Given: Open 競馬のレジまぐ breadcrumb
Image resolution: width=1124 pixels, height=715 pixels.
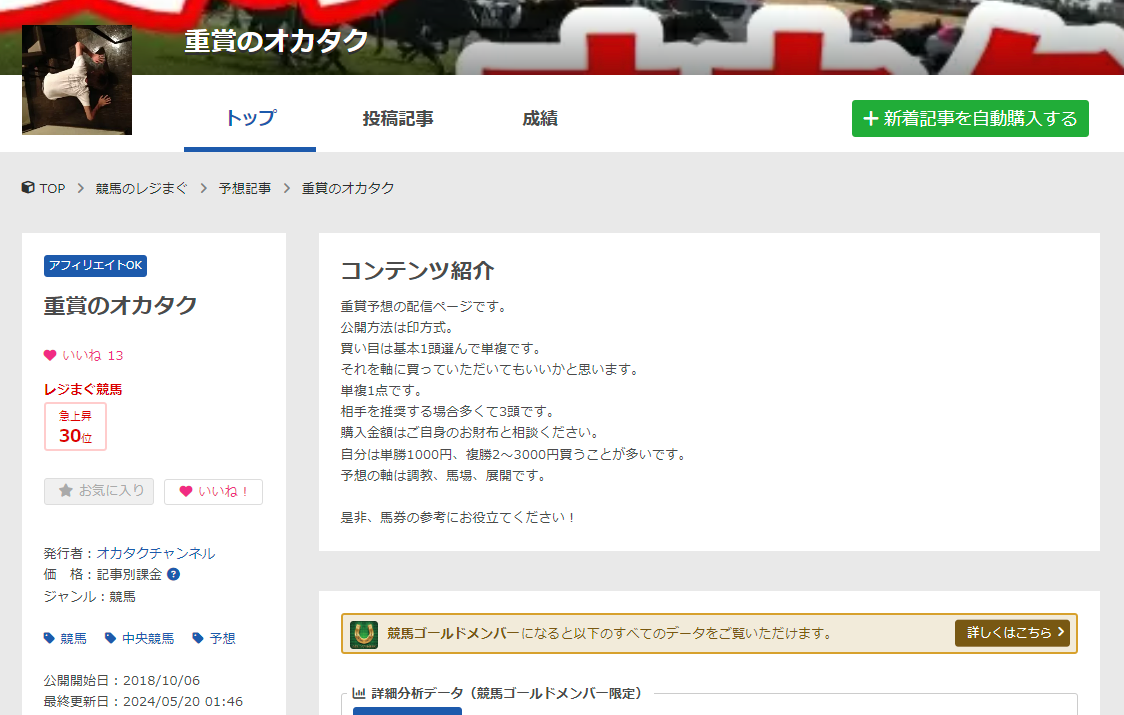Looking at the screenshot, I should click(141, 188).
